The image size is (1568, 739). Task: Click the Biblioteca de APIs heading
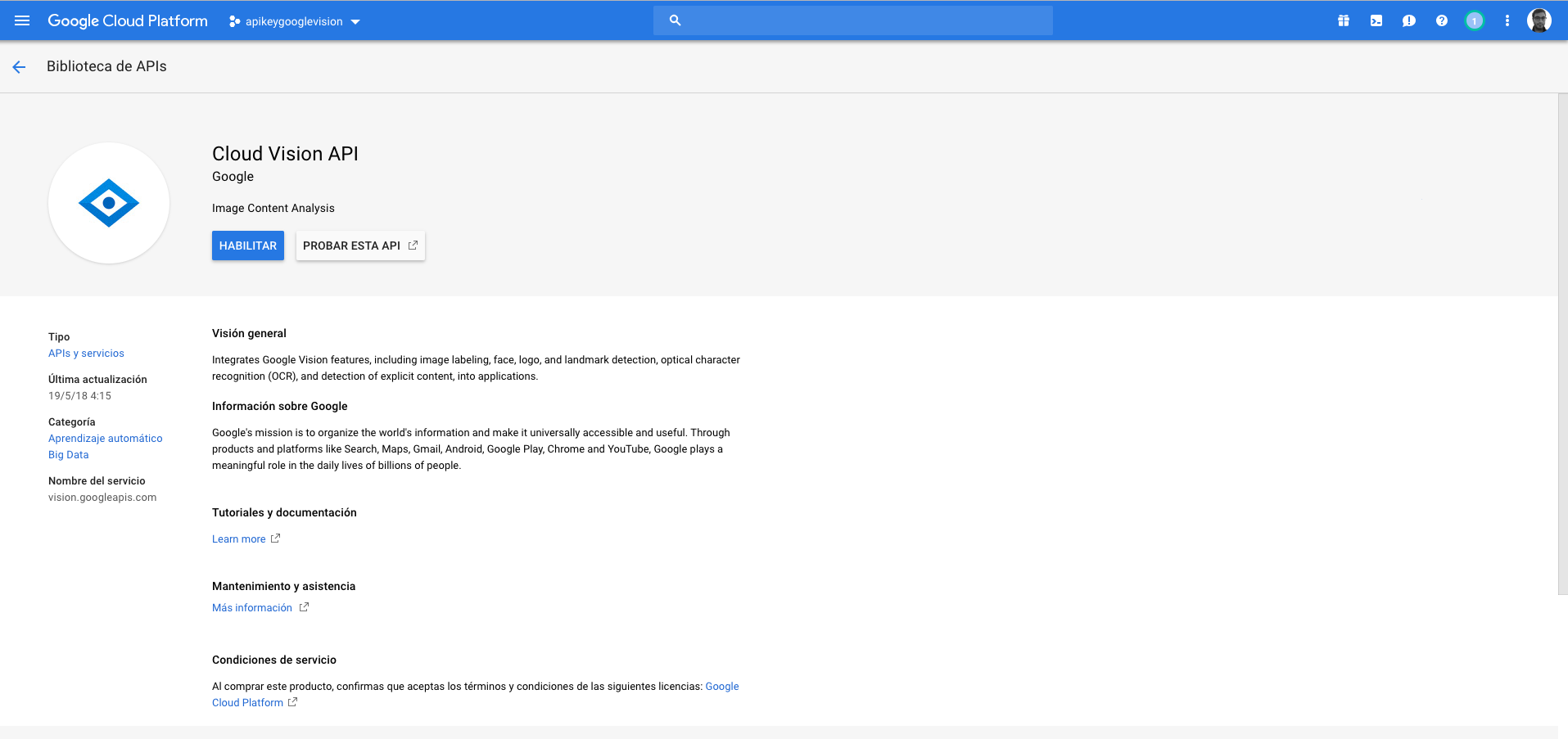click(x=106, y=66)
